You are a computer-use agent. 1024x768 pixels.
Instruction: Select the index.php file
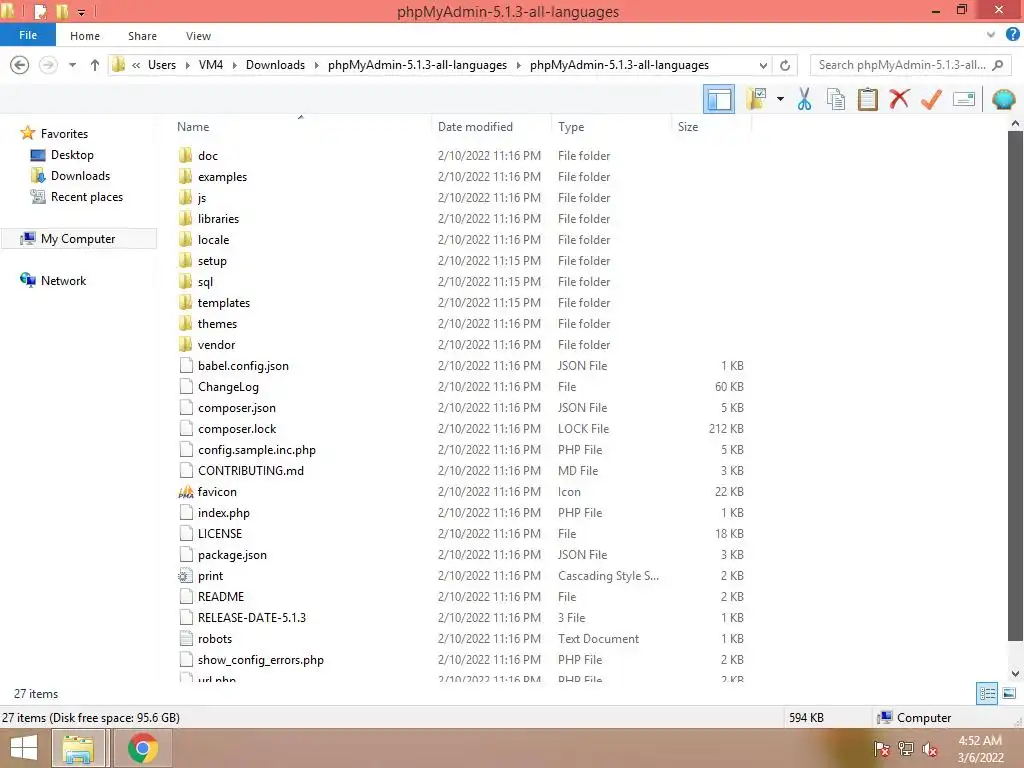click(x=223, y=513)
